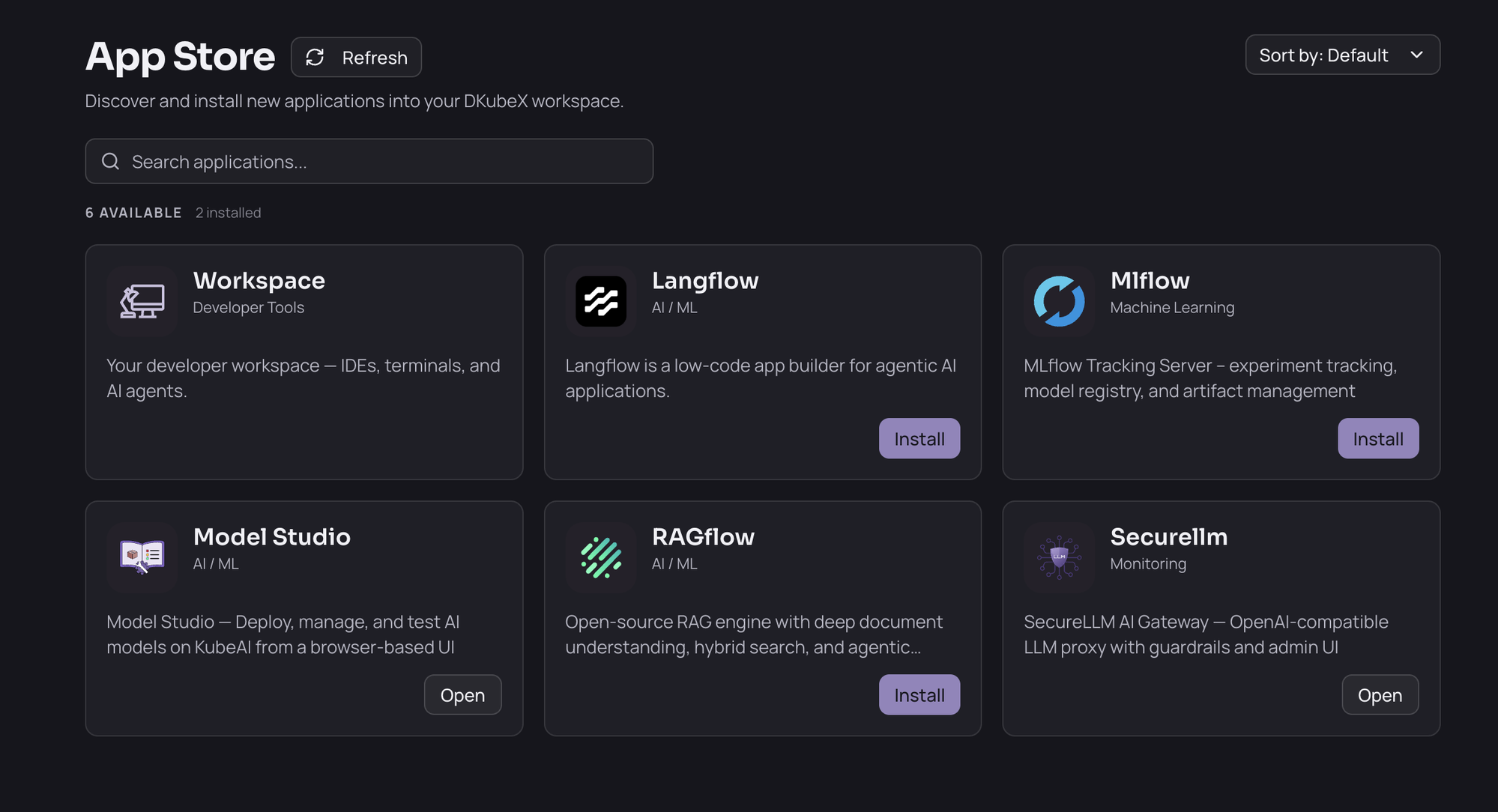Open the Securellm app
Viewport: 1498px width, 812px height.
(1380, 694)
